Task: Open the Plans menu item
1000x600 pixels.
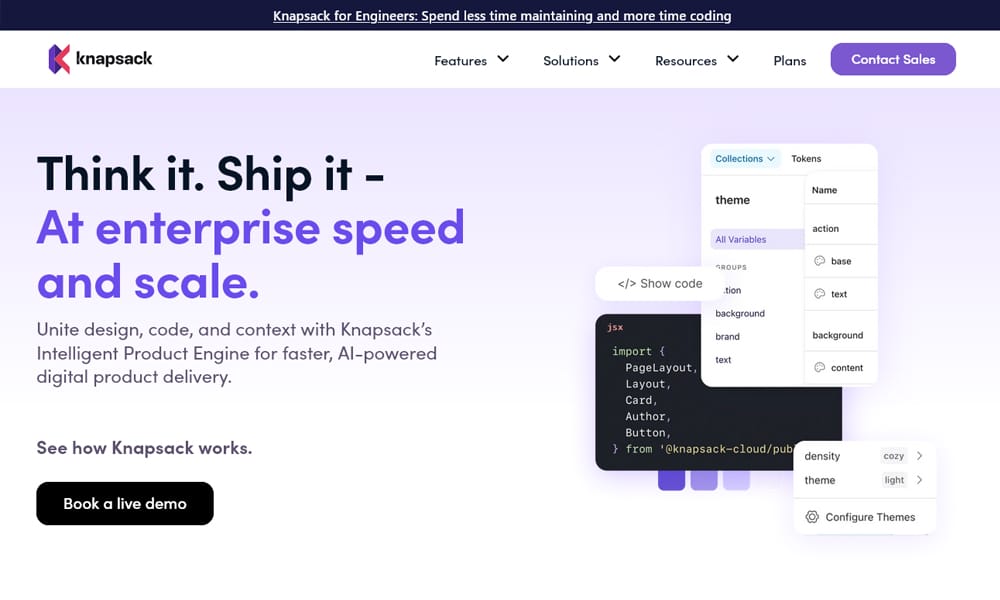Action: [789, 60]
